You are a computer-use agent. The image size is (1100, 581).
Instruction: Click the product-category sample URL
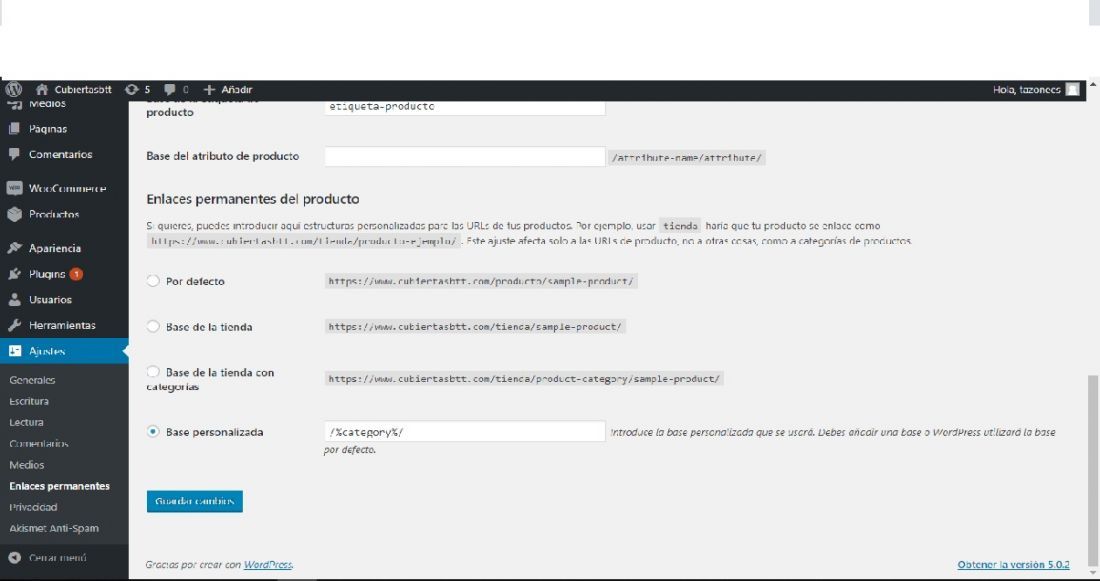coord(524,379)
